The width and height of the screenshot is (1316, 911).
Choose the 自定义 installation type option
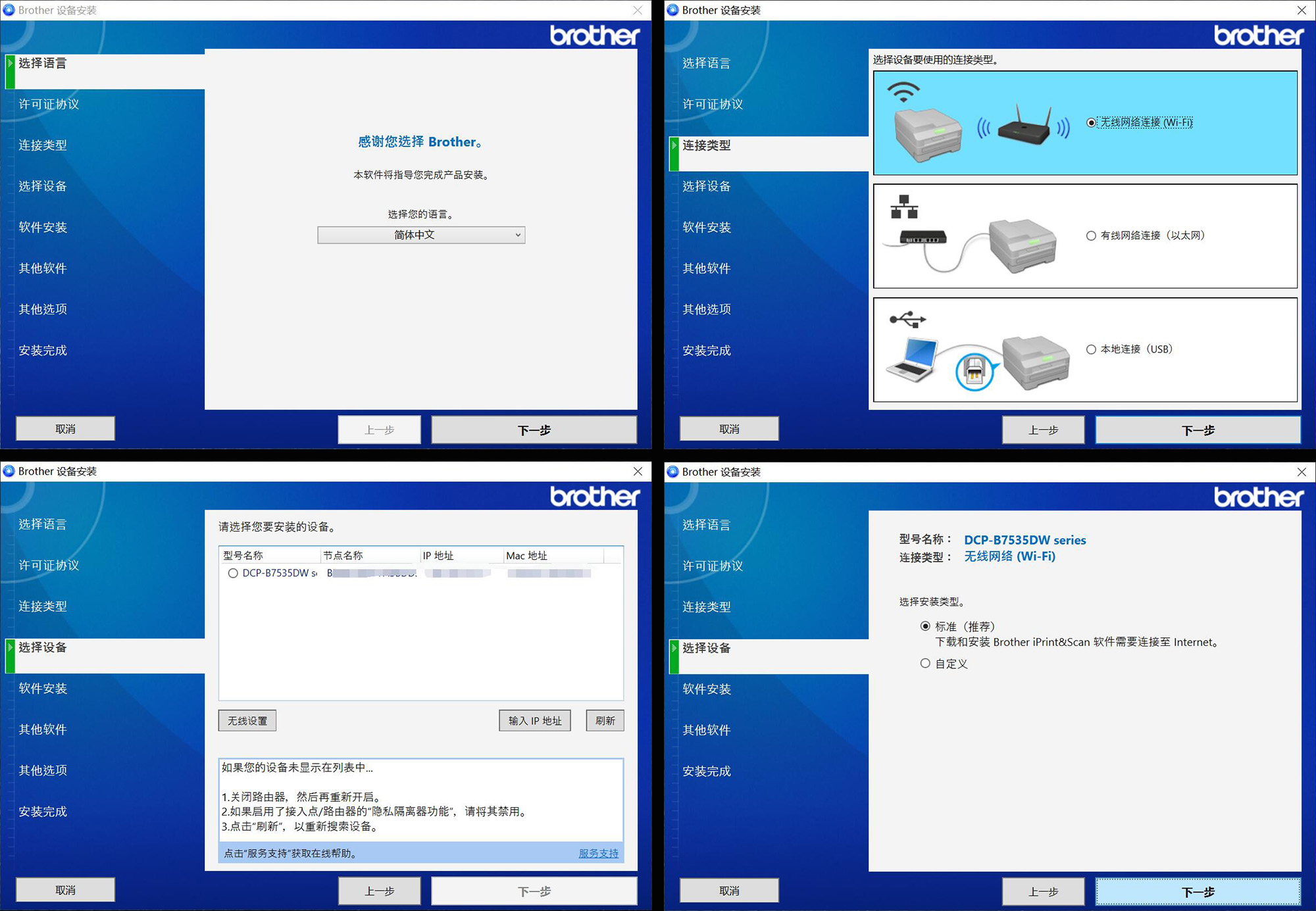coord(926,664)
